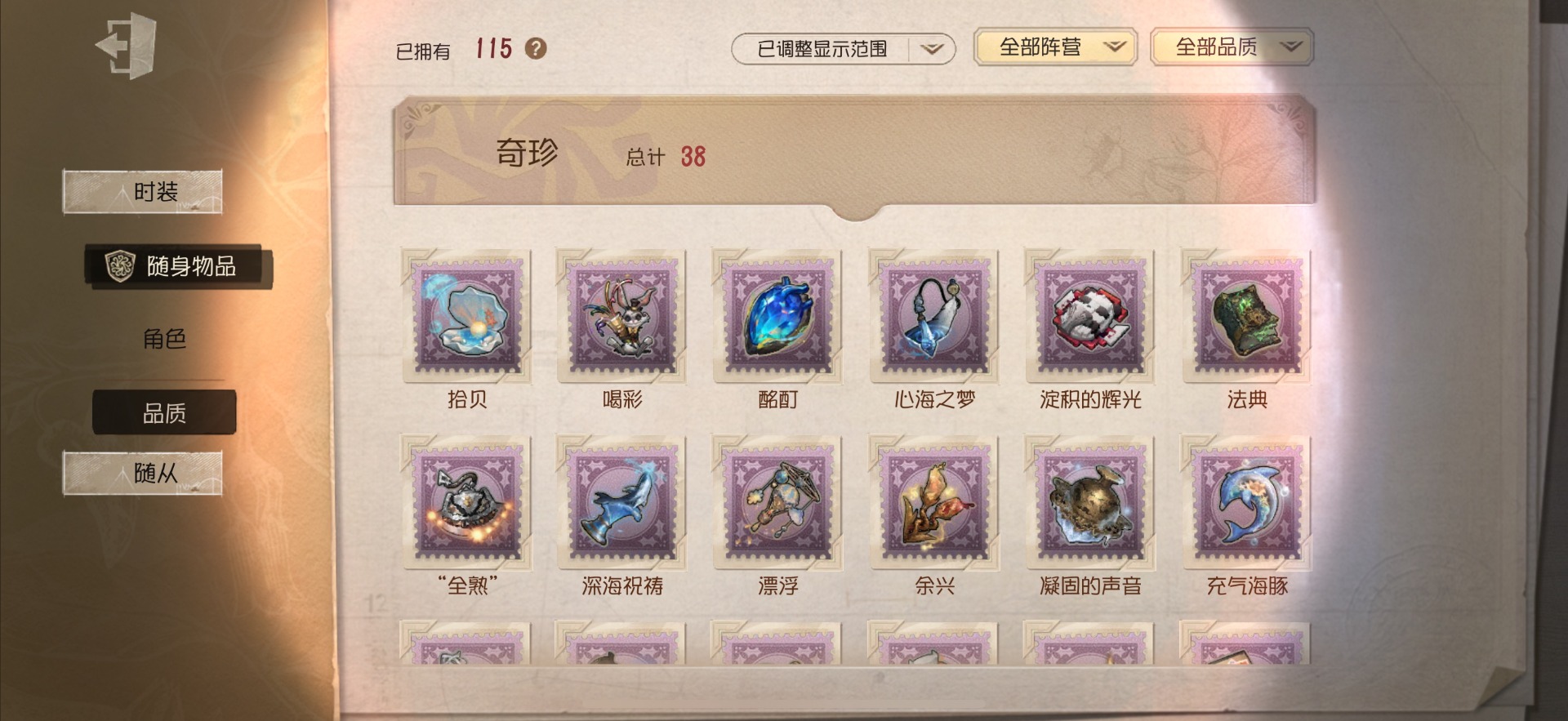Choose the "全熟" pan accessory

point(467,502)
